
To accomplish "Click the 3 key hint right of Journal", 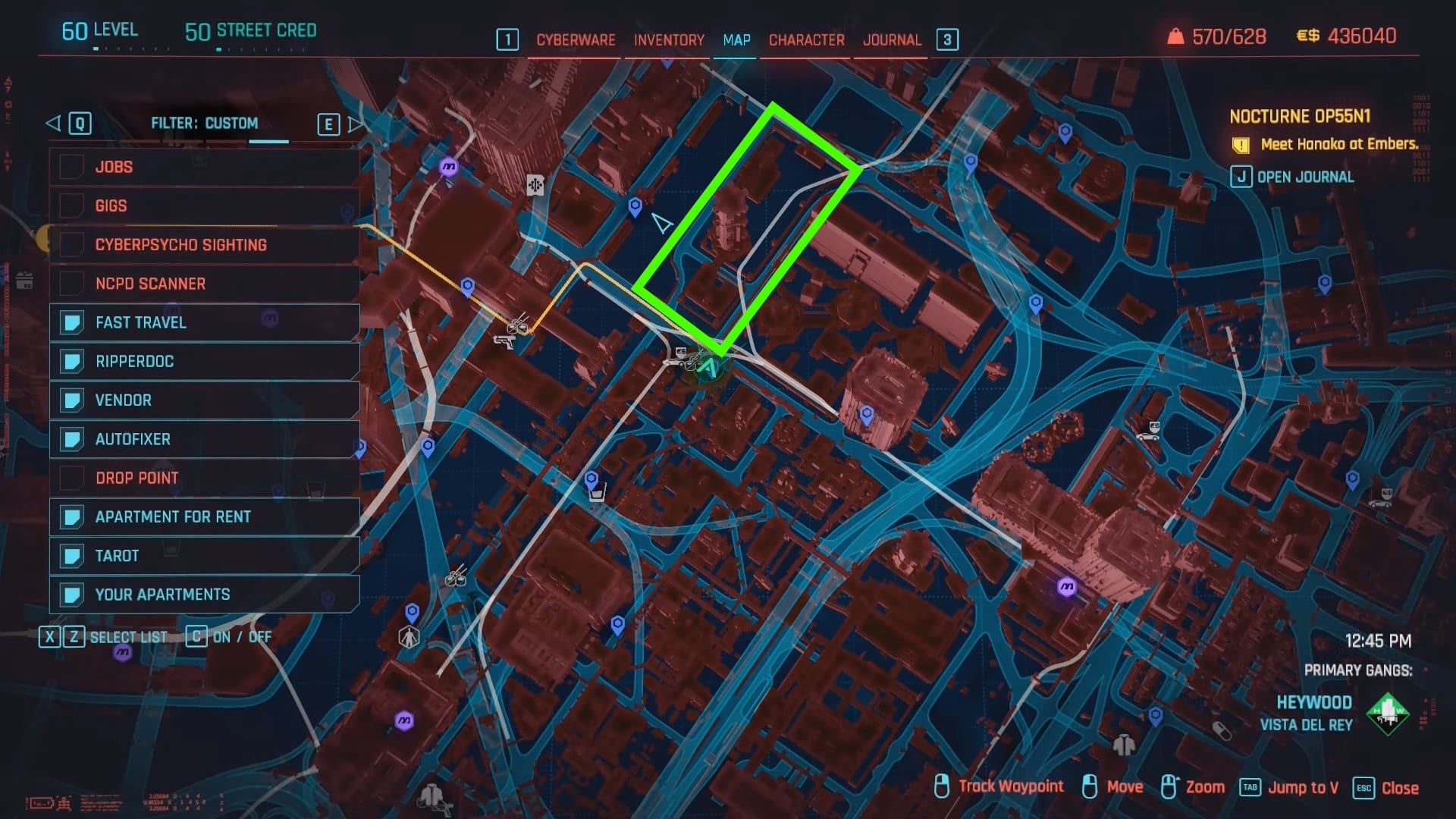I will point(947,39).
